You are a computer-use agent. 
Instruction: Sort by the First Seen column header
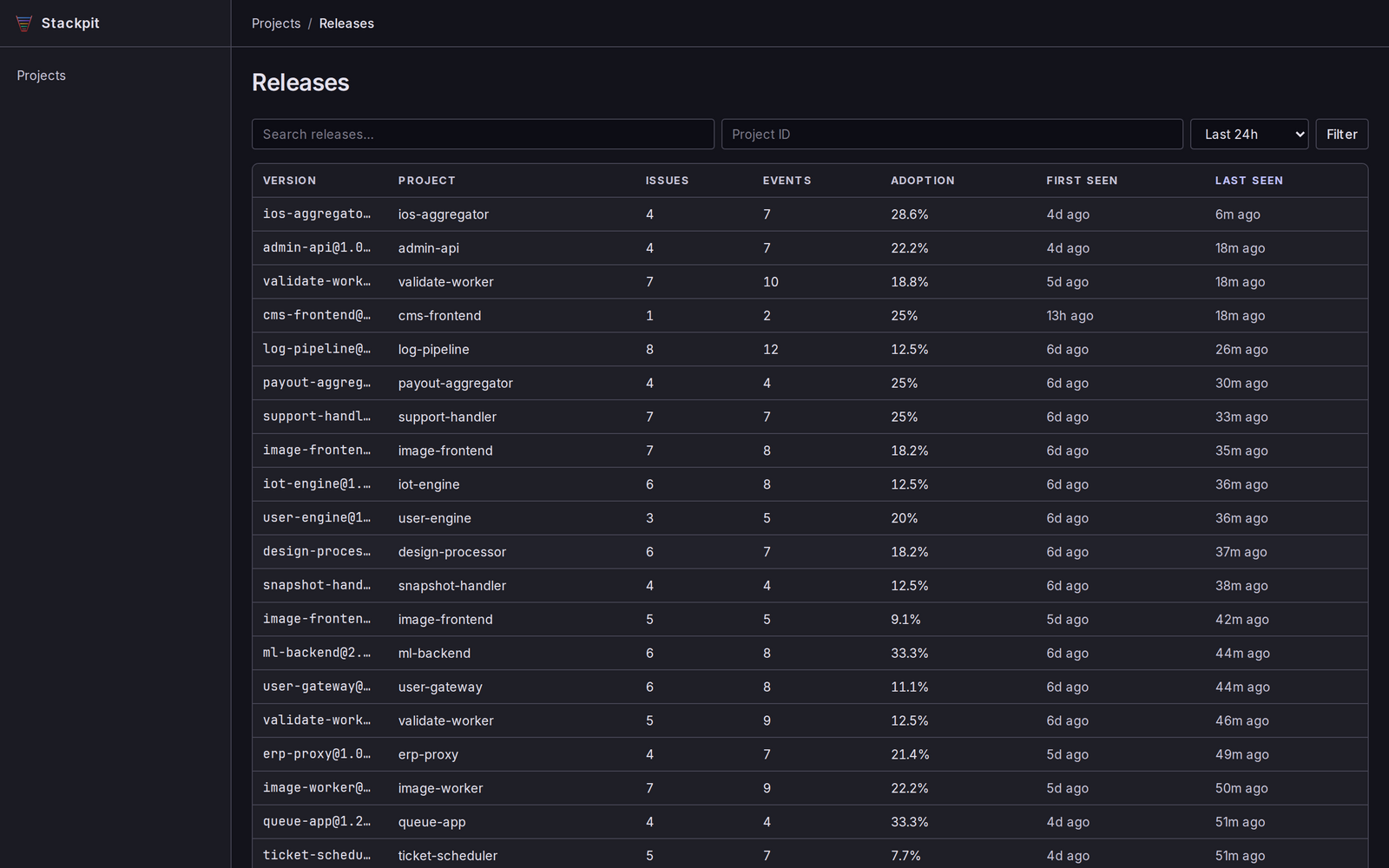tap(1082, 181)
